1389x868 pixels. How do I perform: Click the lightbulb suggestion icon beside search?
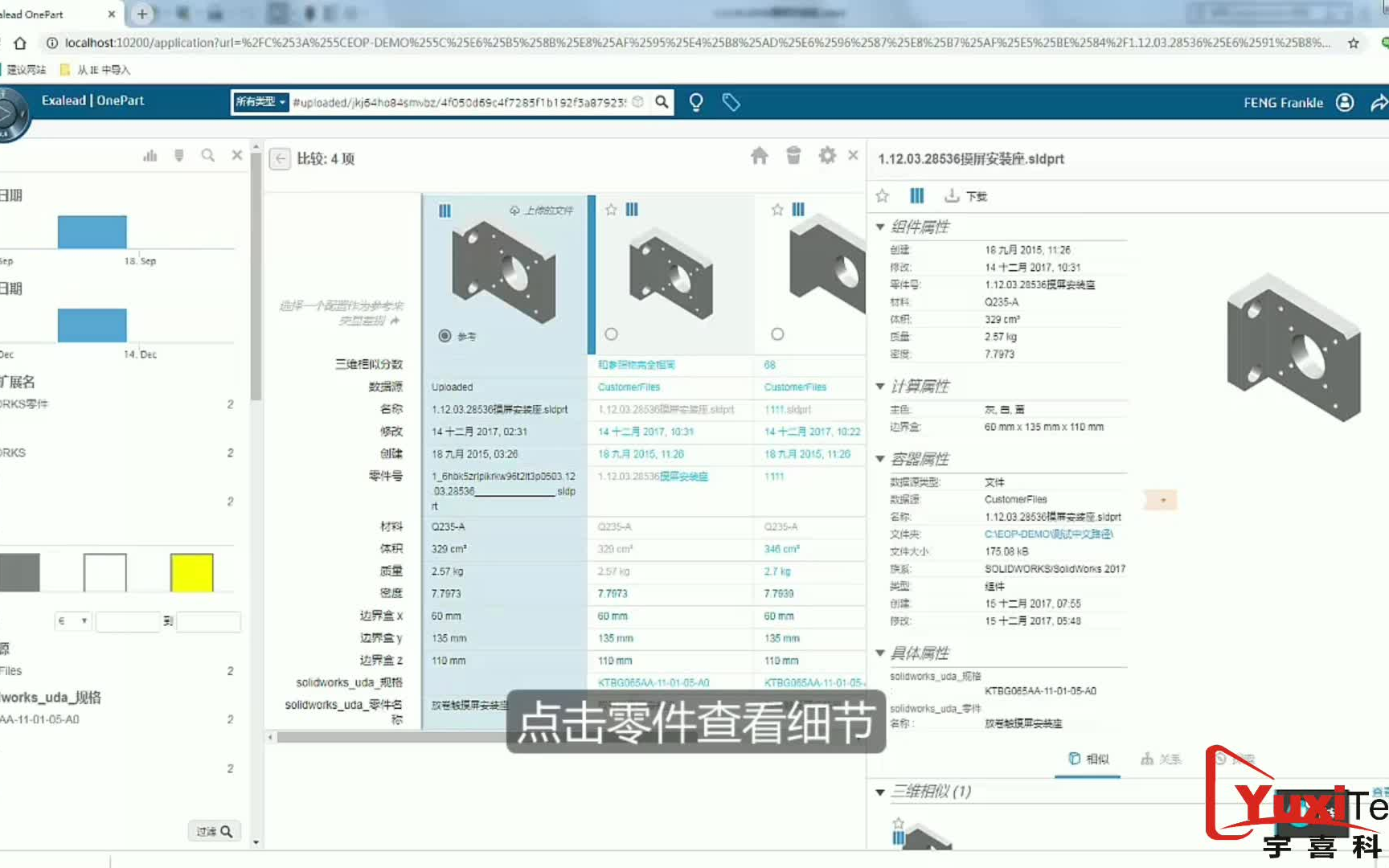click(695, 102)
